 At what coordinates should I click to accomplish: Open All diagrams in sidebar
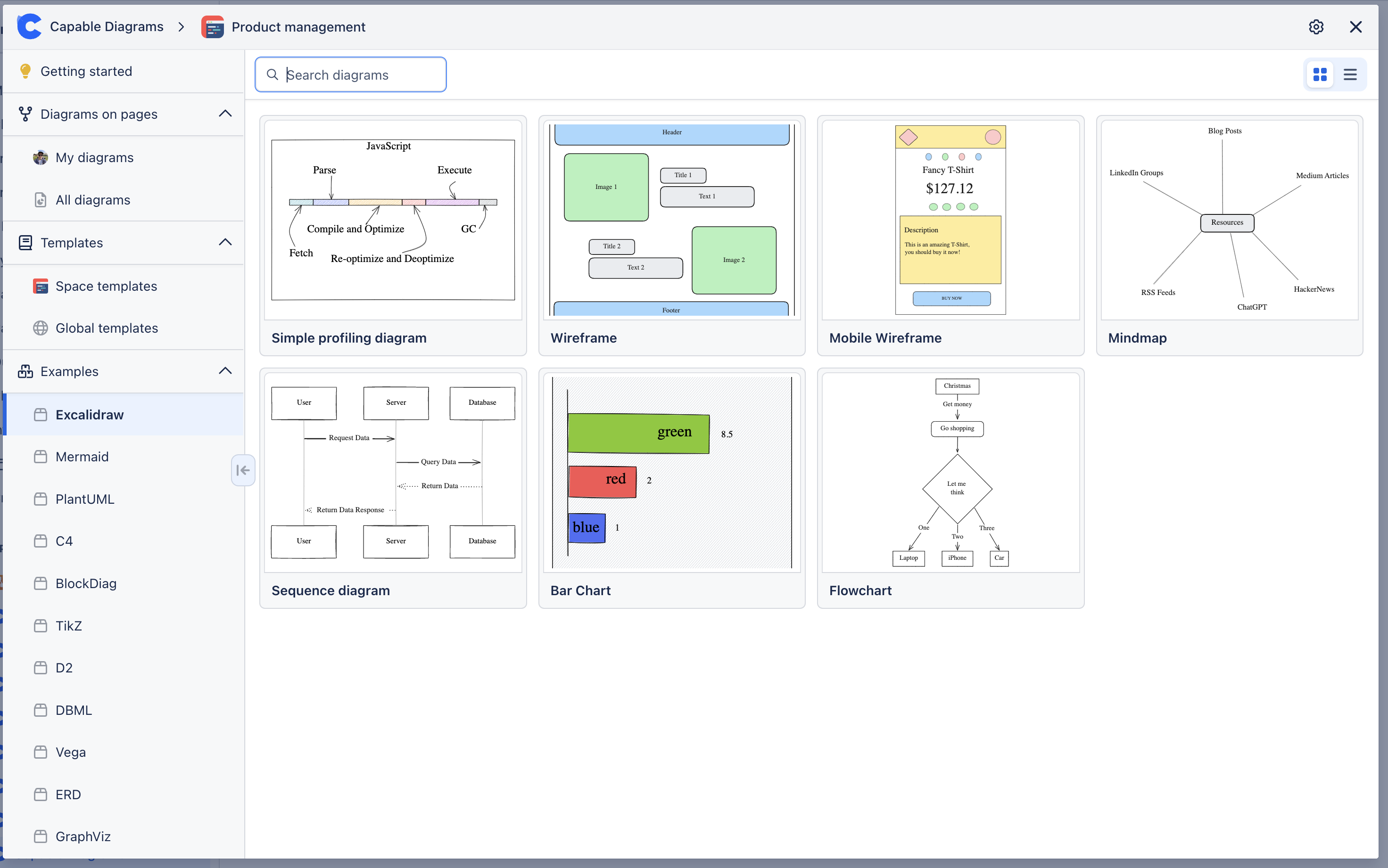pos(92,200)
